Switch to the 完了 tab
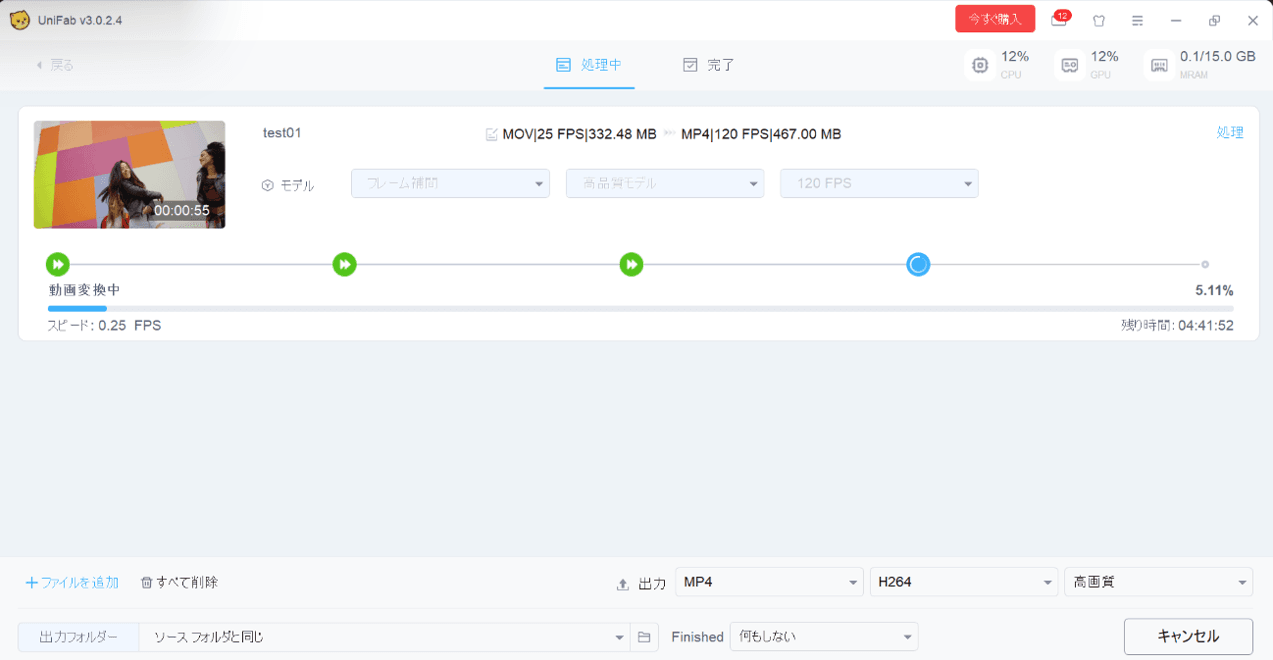 click(708, 65)
